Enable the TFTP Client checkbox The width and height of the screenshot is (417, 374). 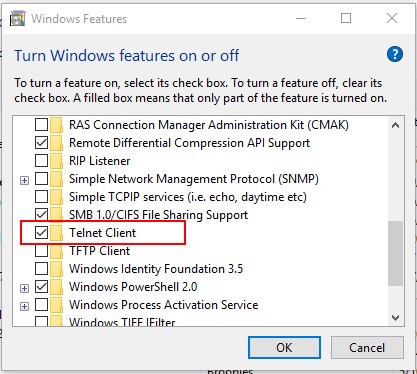pos(41,251)
